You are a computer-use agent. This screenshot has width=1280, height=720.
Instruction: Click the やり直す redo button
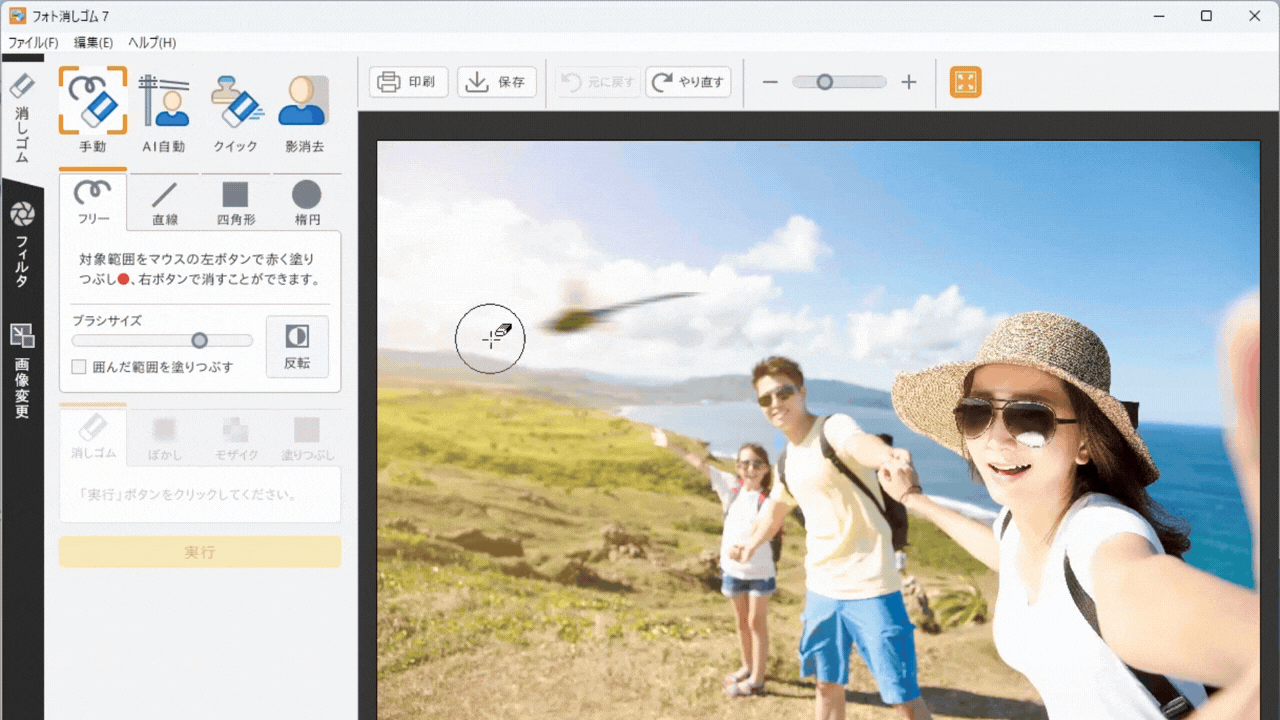click(x=688, y=82)
